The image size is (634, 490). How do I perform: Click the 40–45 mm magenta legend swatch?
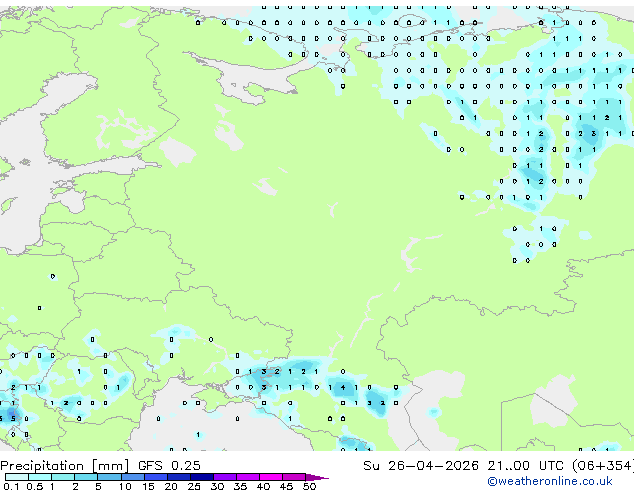pos(271,477)
